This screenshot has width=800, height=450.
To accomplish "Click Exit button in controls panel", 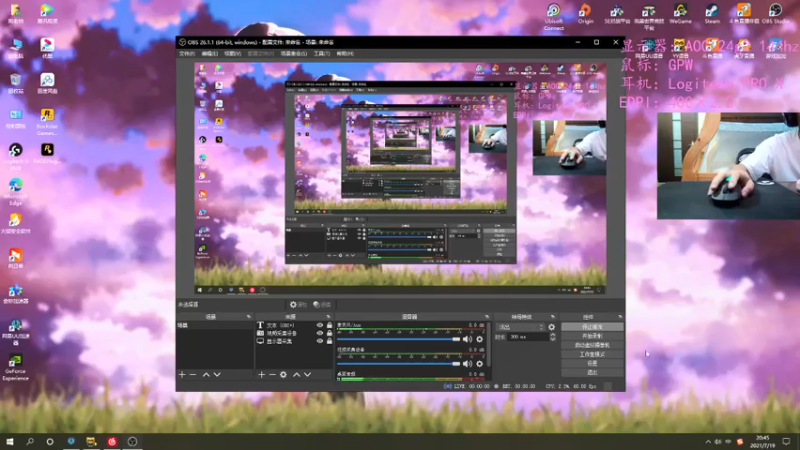I will [592, 372].
